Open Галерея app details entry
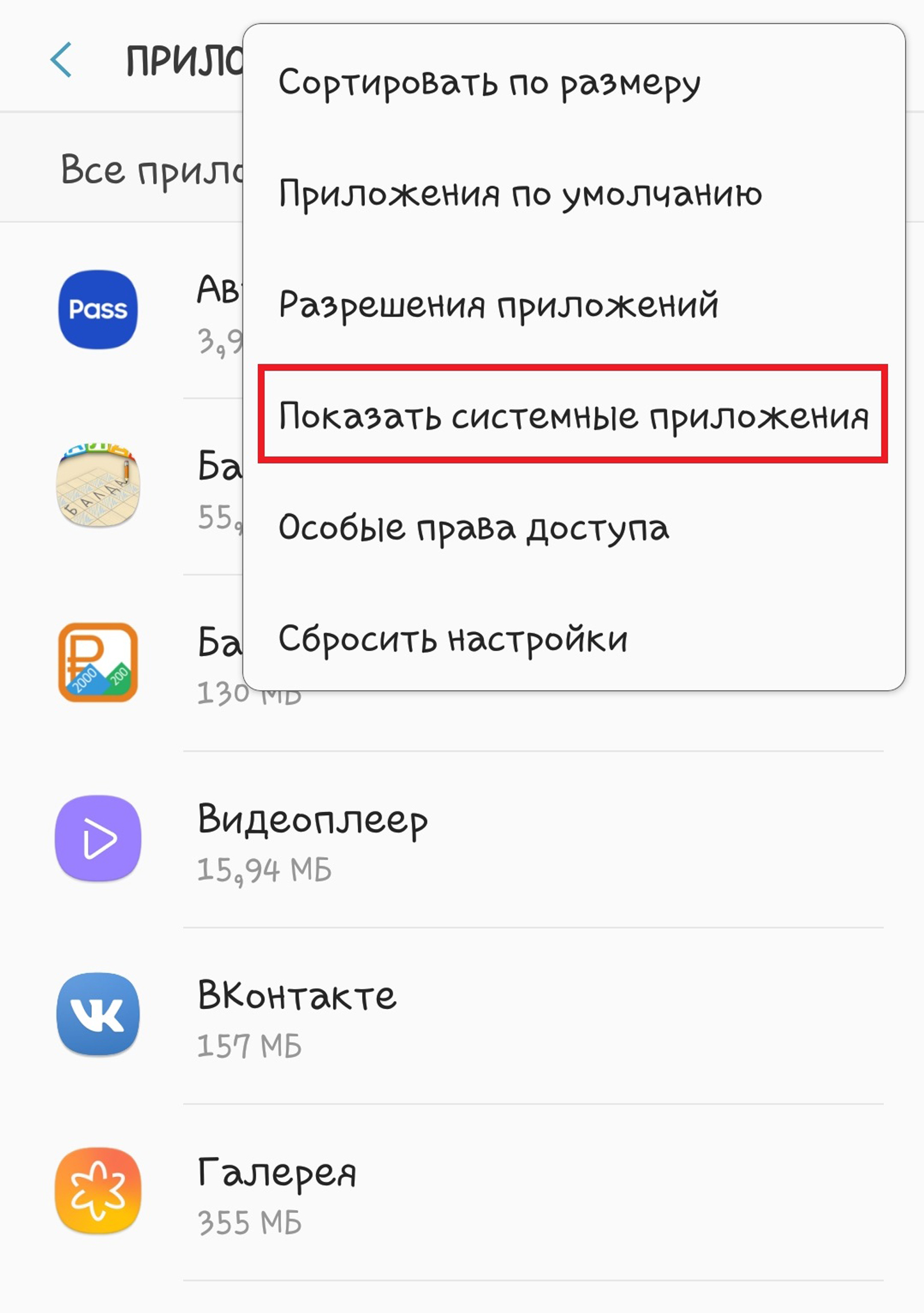924x1313 pixels. tap(462, 1192)
